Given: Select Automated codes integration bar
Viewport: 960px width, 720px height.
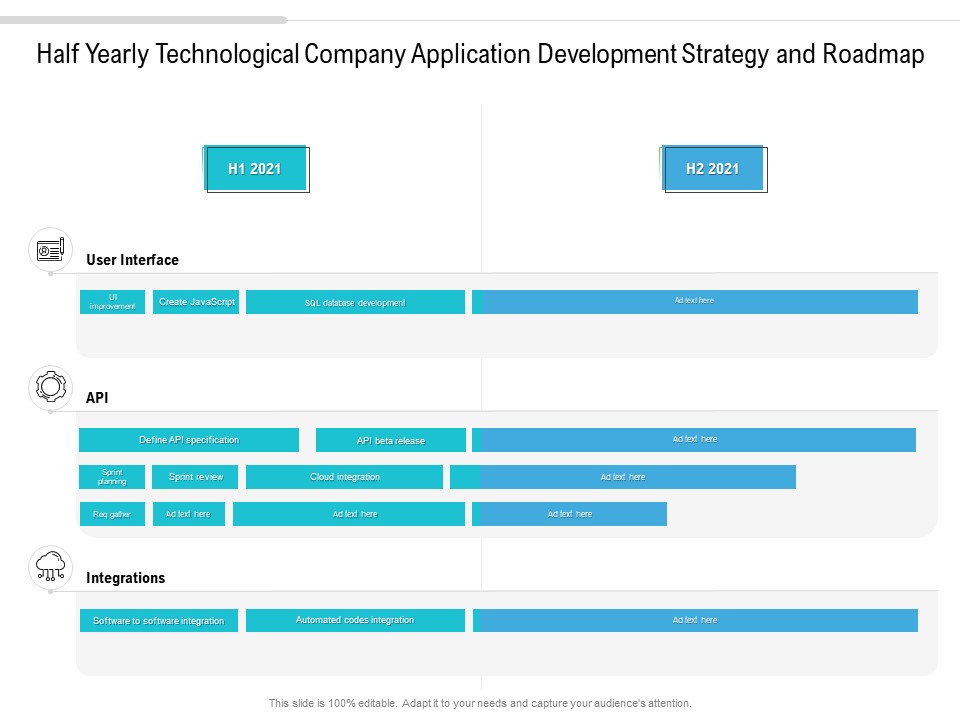Looking at the screenshot, I should (x=355, y=620).
